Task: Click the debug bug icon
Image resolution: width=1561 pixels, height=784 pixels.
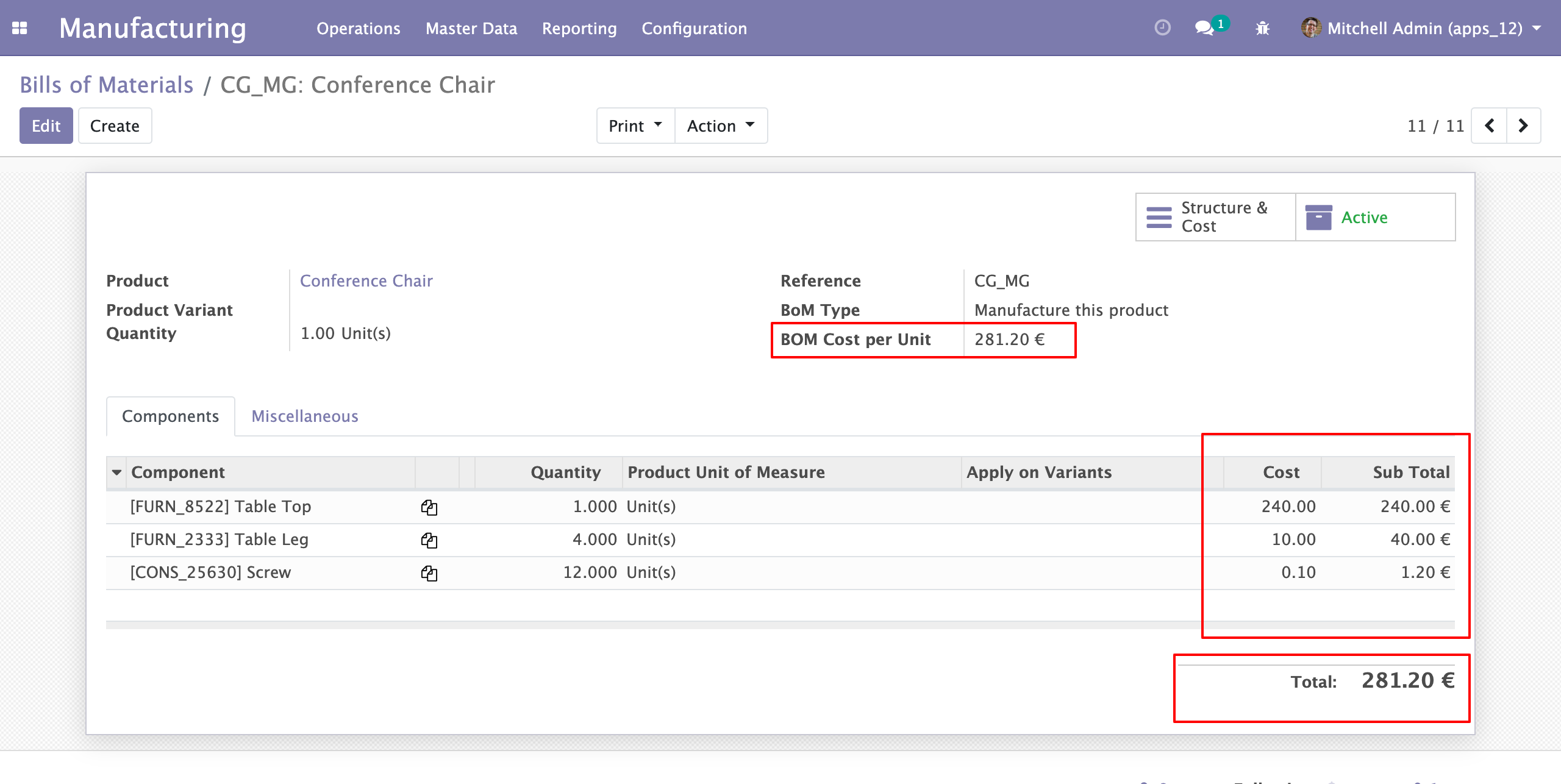Action: click(x=1262, y=28)
